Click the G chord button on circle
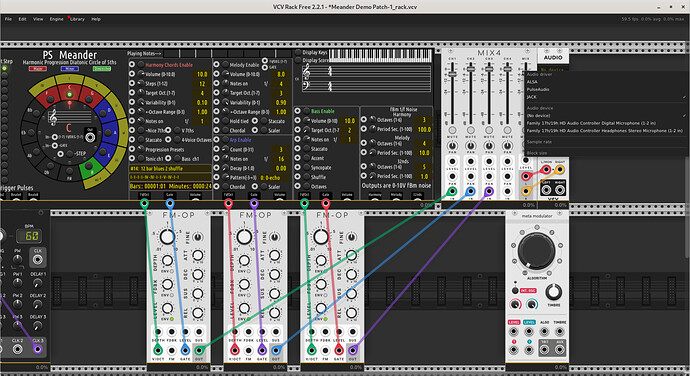This screenshot has height=376, width=690. click(x=89, y=100)
